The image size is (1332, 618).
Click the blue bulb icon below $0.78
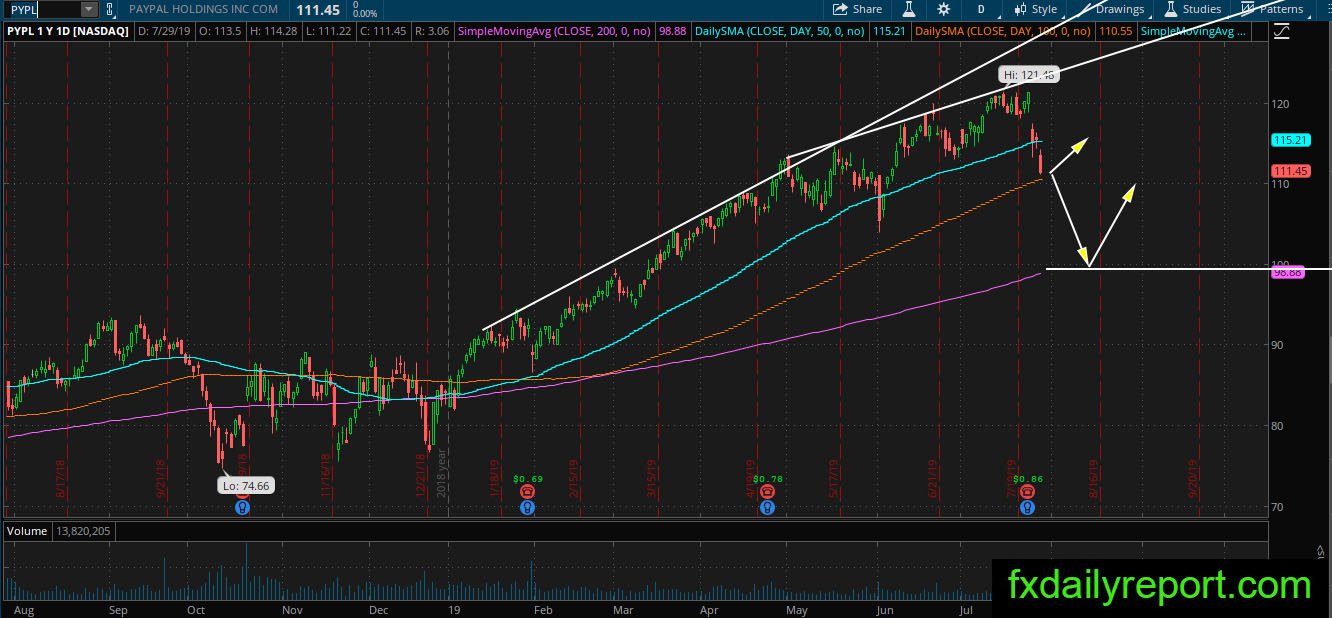click(x=766, y=507)
